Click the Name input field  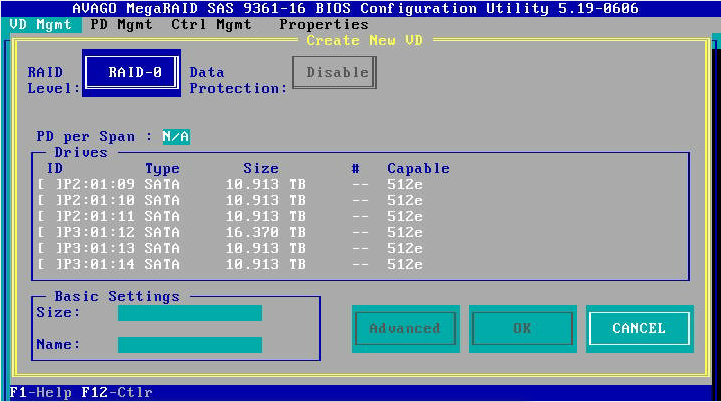tap(190, 345)
